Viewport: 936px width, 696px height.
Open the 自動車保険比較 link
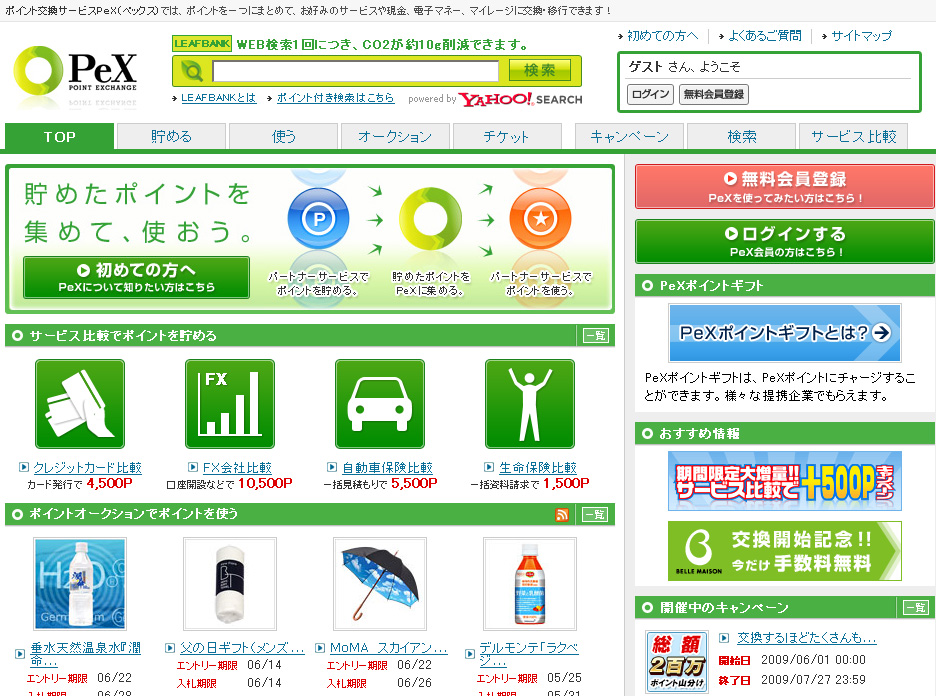387,467
